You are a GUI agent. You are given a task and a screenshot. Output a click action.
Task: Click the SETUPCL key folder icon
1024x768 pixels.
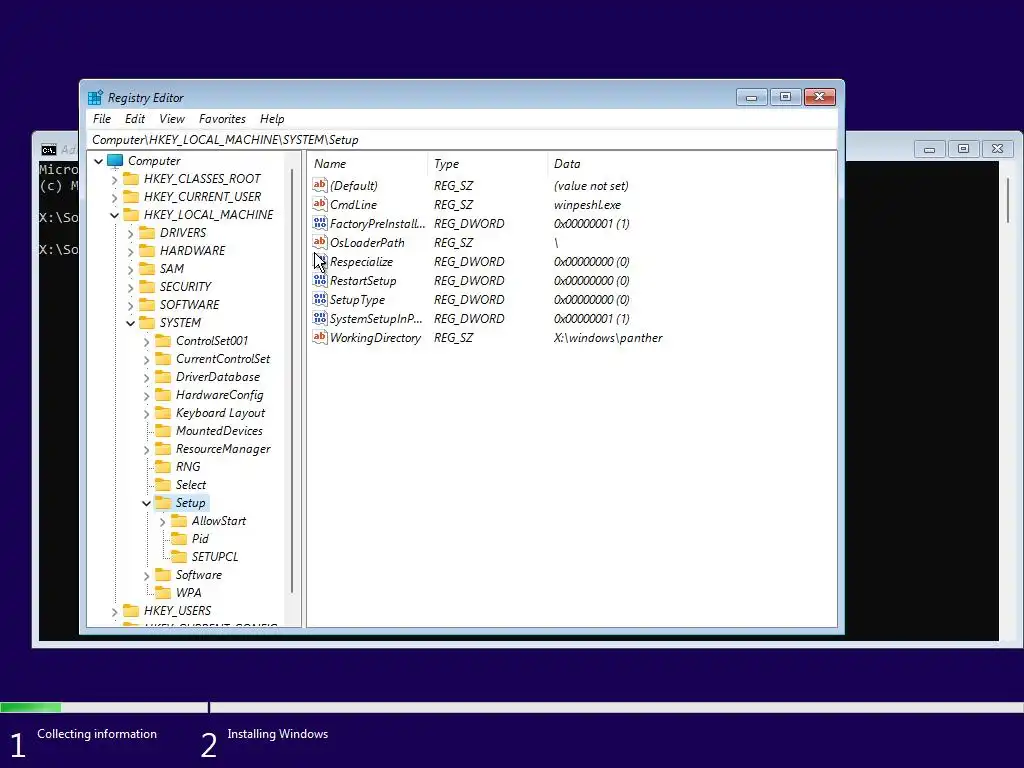179,557
